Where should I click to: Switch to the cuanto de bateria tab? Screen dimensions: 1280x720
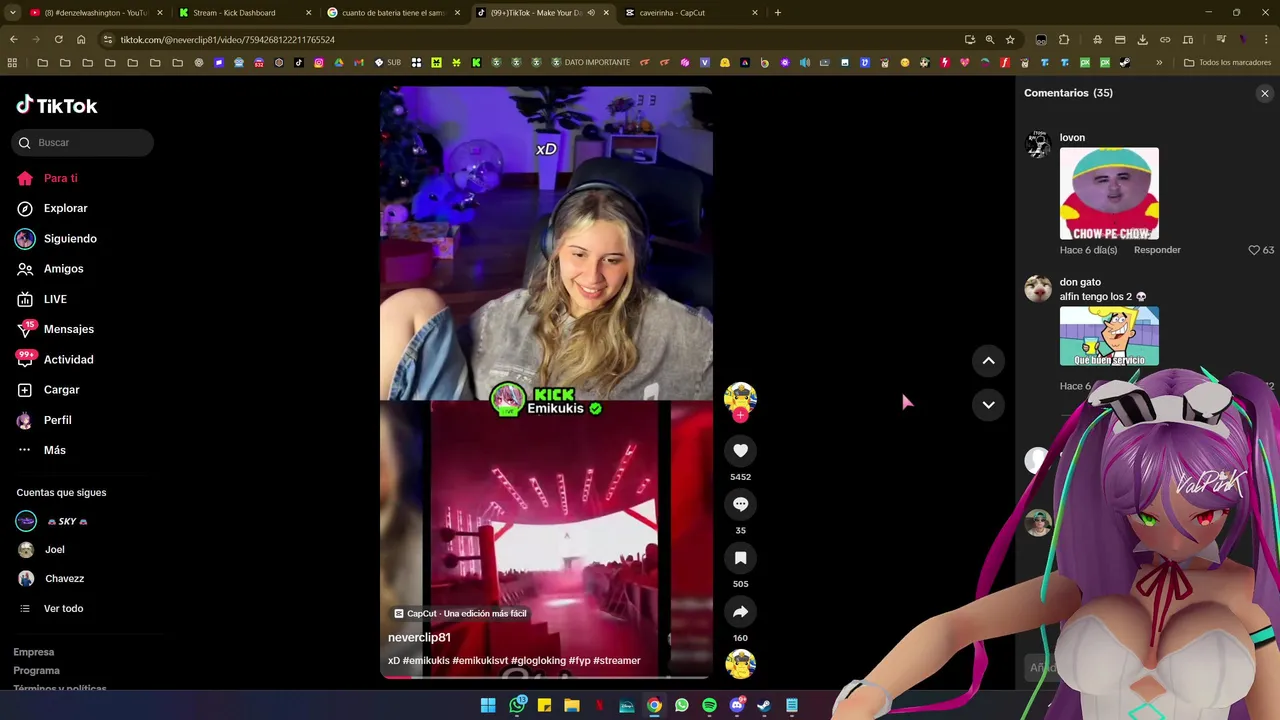(x=393, y=13)
